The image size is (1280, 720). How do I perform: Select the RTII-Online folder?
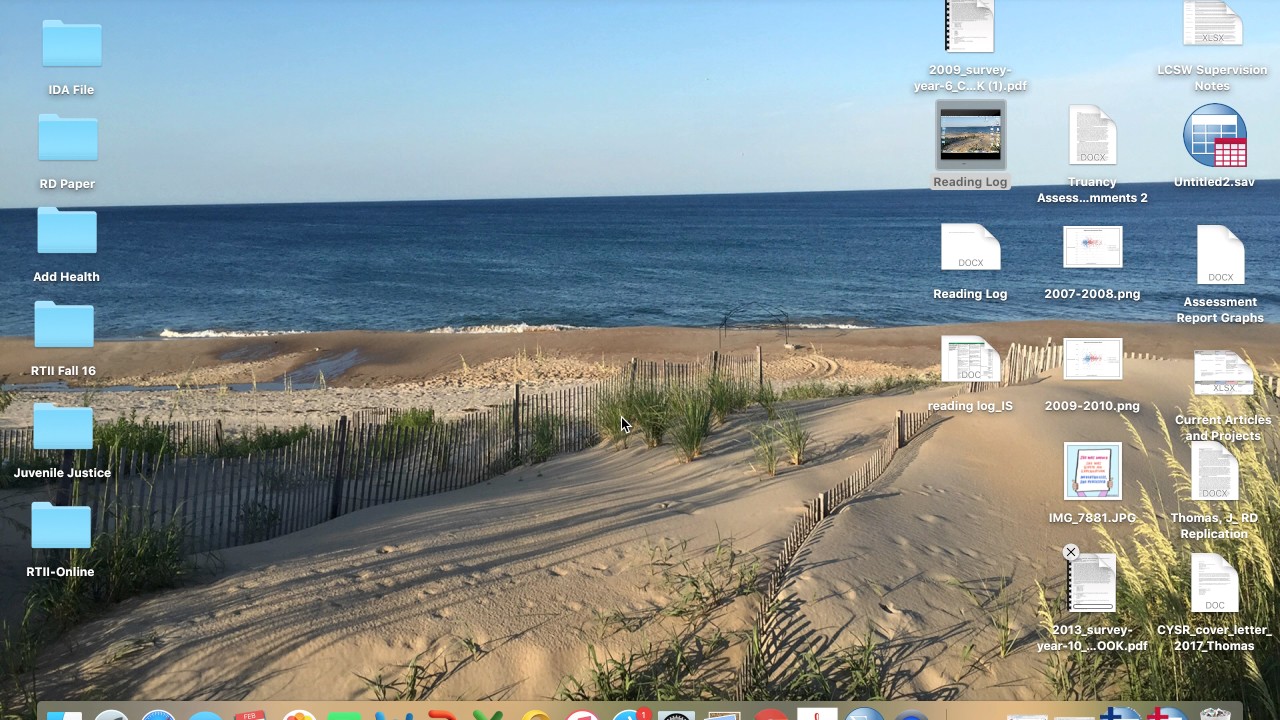61,527
